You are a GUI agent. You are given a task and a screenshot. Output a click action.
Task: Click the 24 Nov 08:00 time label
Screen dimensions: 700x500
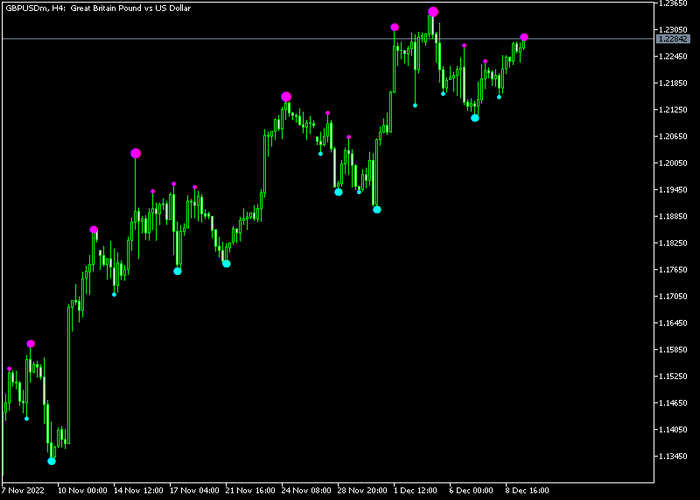coord(307,490)
